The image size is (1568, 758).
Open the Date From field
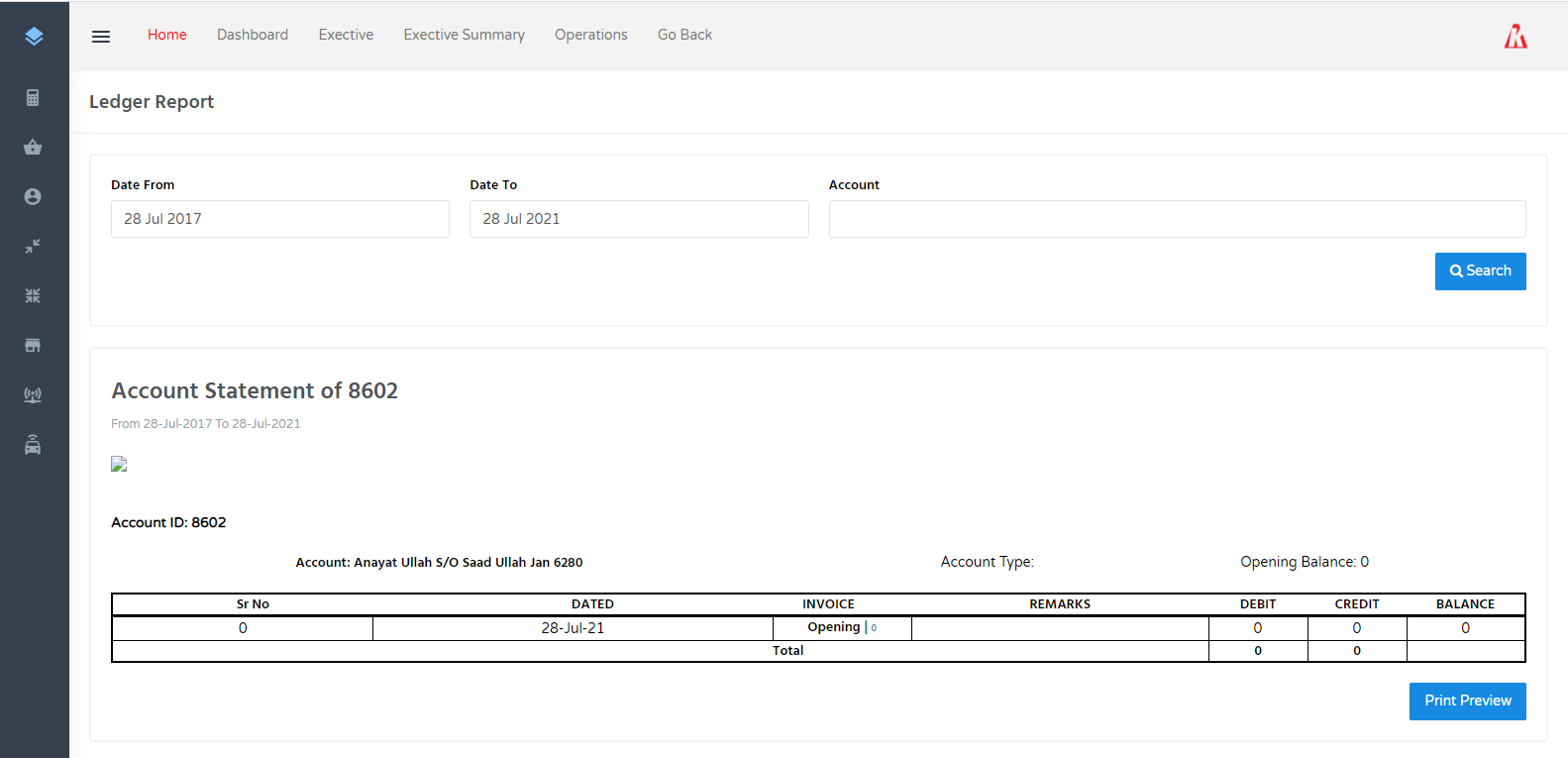click(x=279, y=219)
